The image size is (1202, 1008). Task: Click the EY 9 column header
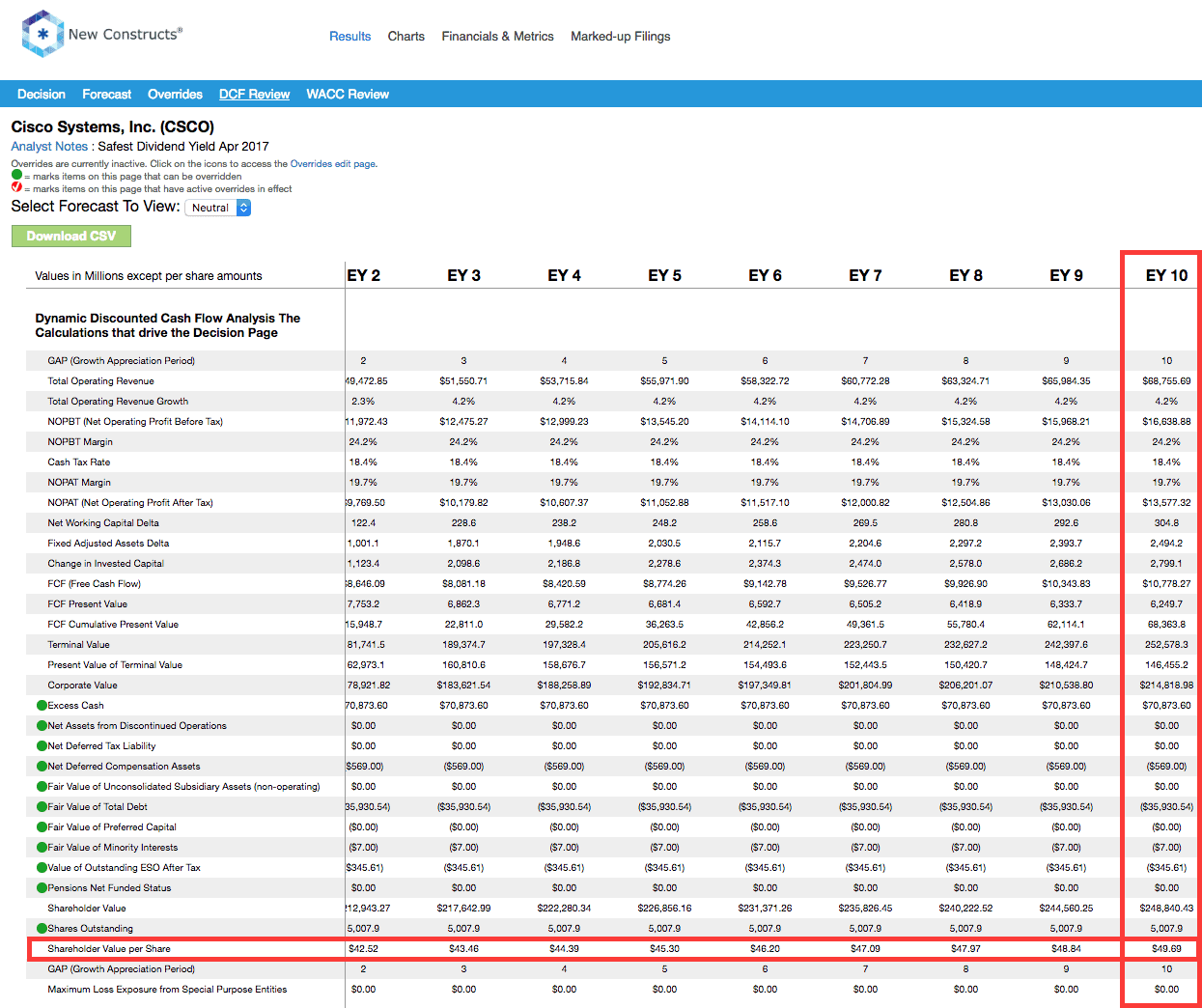pyautogui.click(x=1067, y=276)
